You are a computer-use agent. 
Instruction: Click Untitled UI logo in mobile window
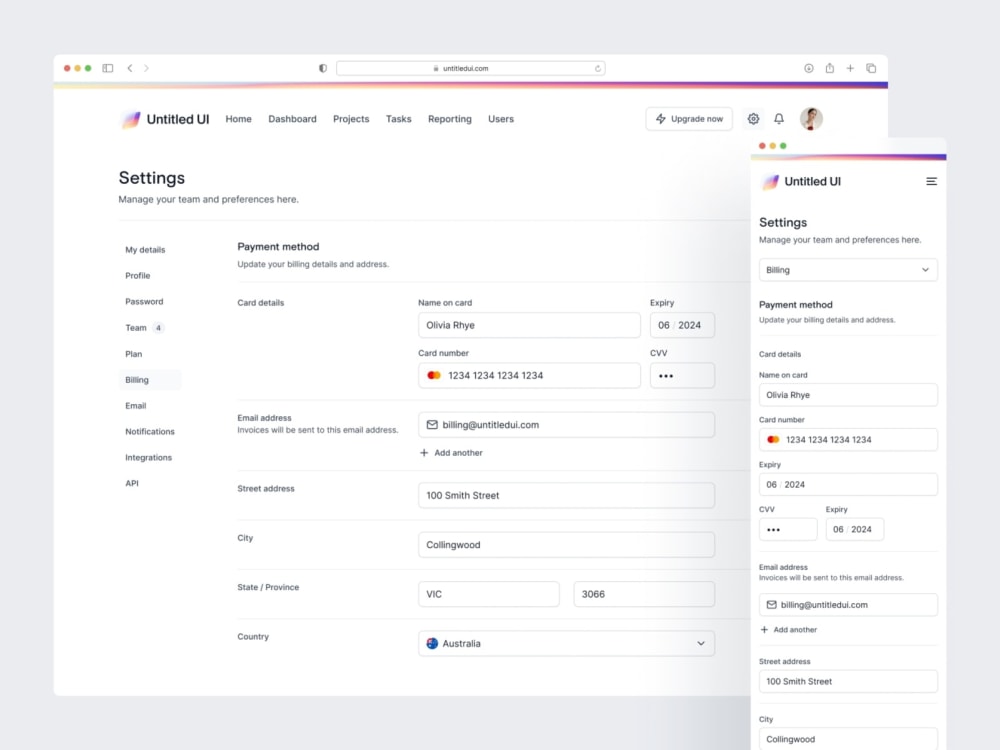(802, 182)
